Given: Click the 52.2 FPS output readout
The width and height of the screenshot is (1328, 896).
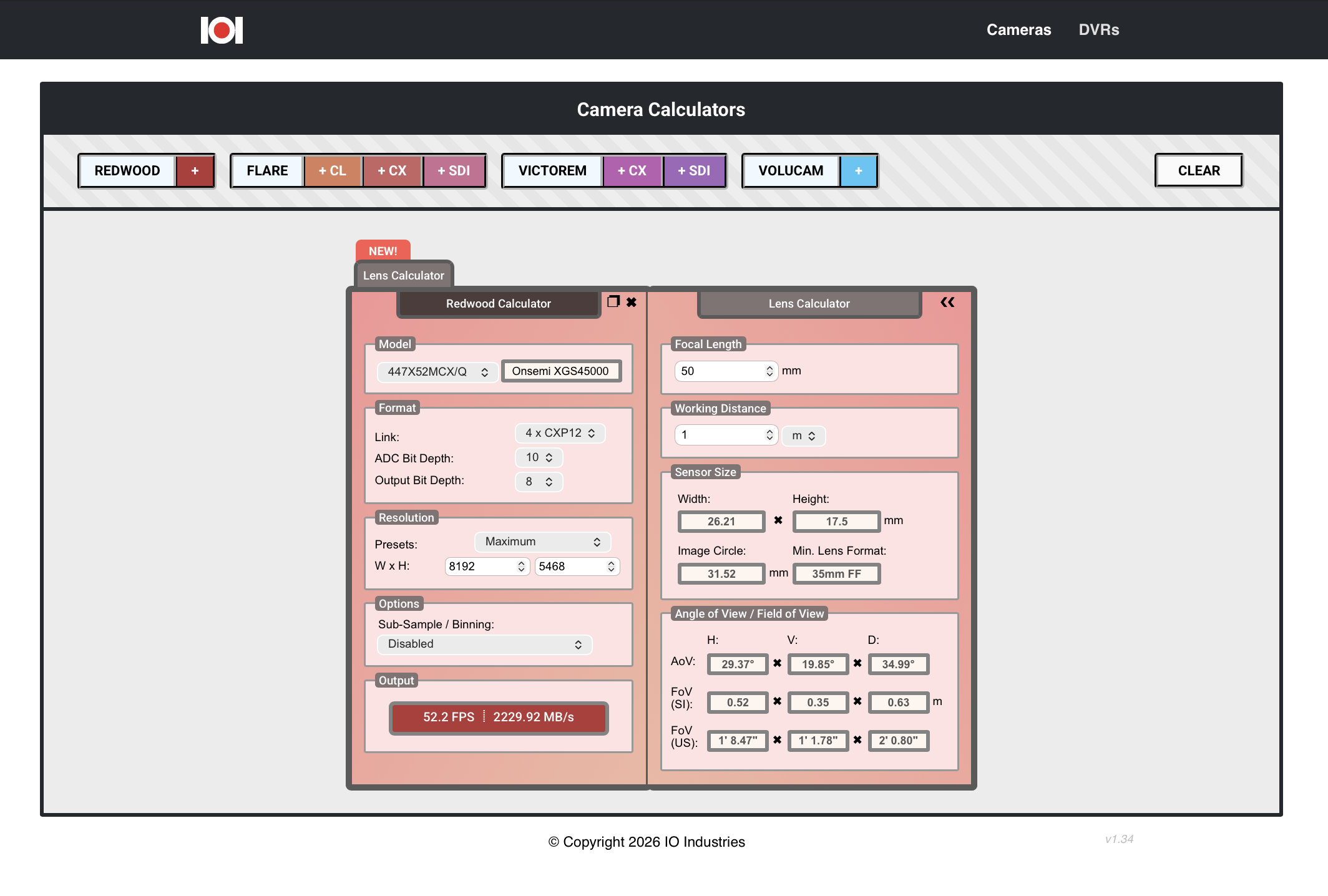Looking at the screenshot, I should 499,718.
